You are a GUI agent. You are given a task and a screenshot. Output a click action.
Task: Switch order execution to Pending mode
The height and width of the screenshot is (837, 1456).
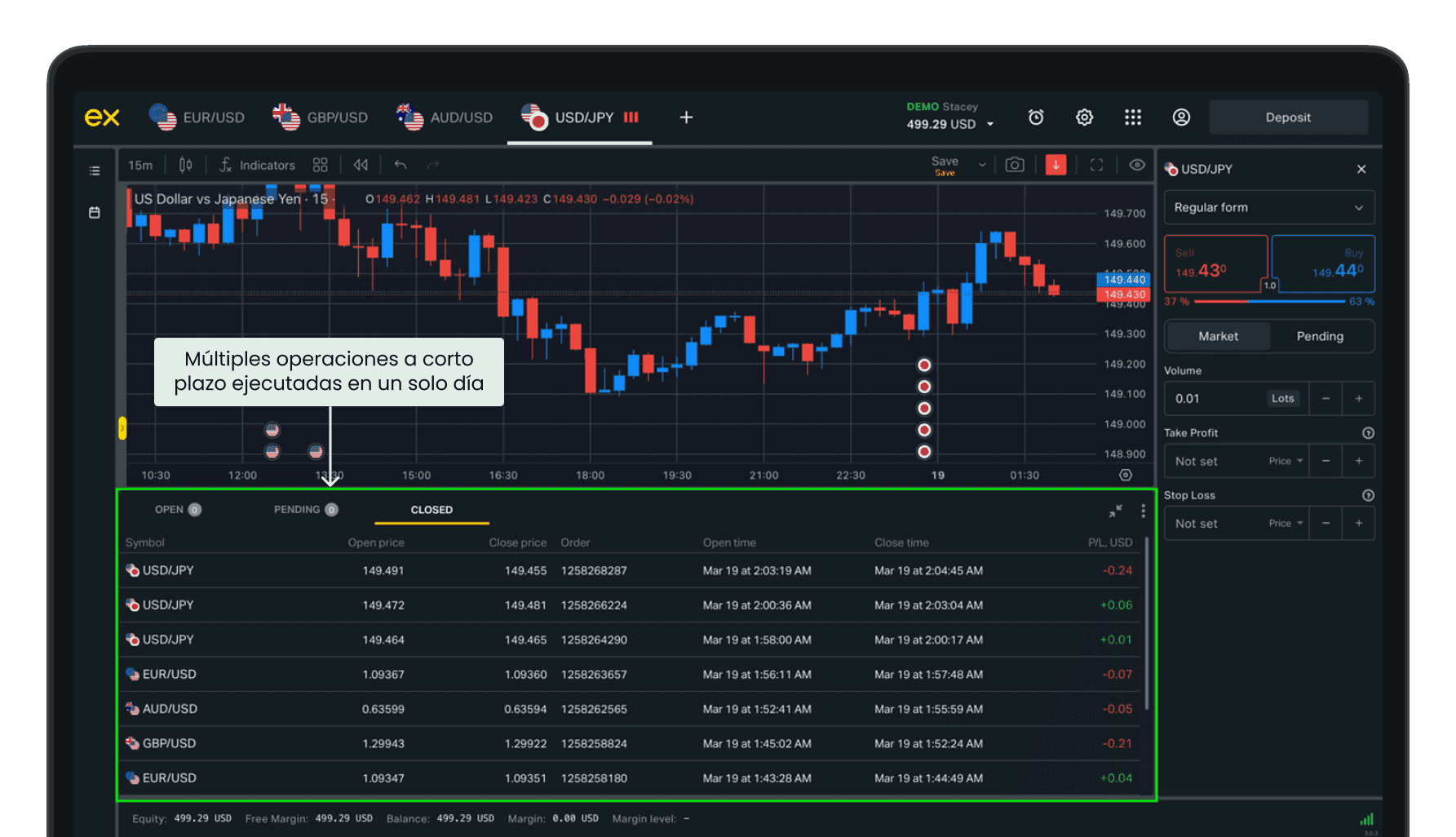pyautogui.click(x=1321, y=336)
